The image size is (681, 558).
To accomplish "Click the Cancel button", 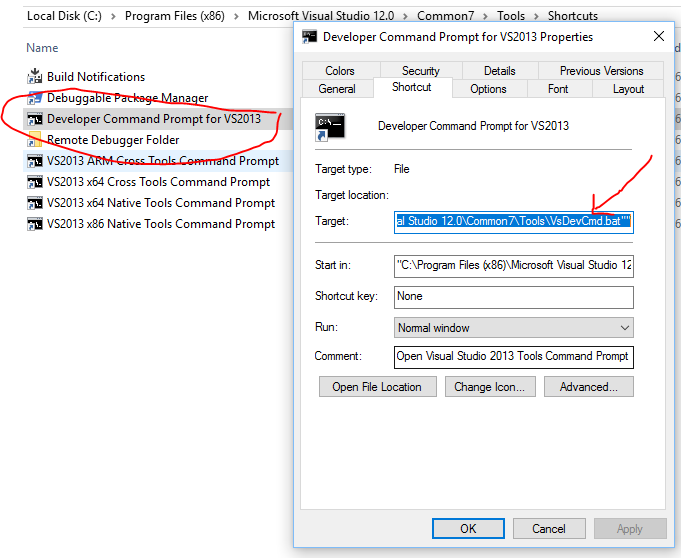I will [x=549, y=528].
